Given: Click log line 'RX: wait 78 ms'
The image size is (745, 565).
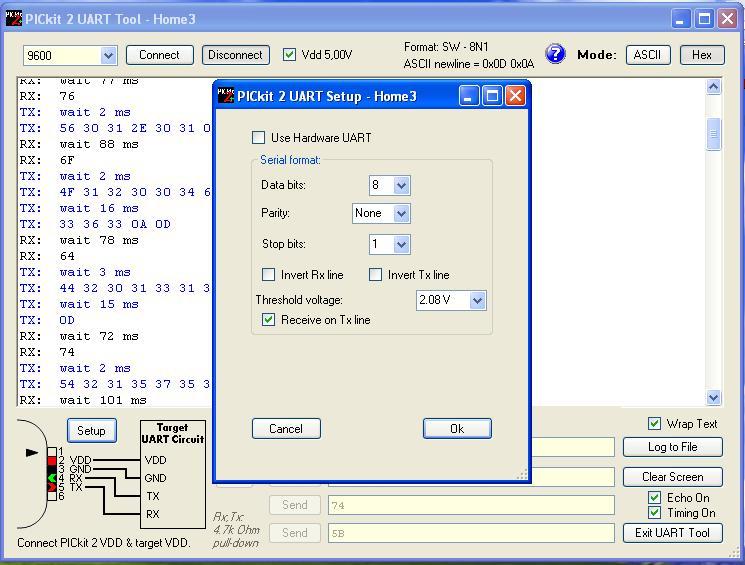Looking at the screenshot, I should 79,240.
